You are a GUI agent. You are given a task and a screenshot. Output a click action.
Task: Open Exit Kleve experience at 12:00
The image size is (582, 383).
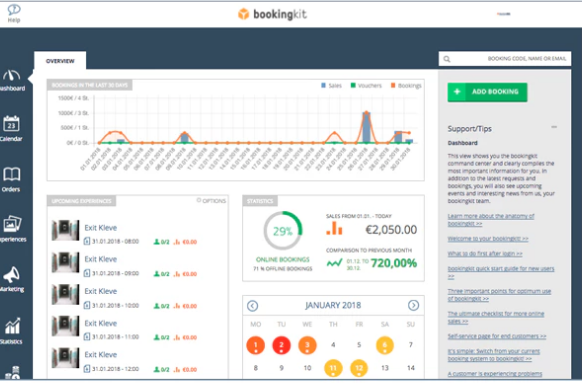coord(101,354)
